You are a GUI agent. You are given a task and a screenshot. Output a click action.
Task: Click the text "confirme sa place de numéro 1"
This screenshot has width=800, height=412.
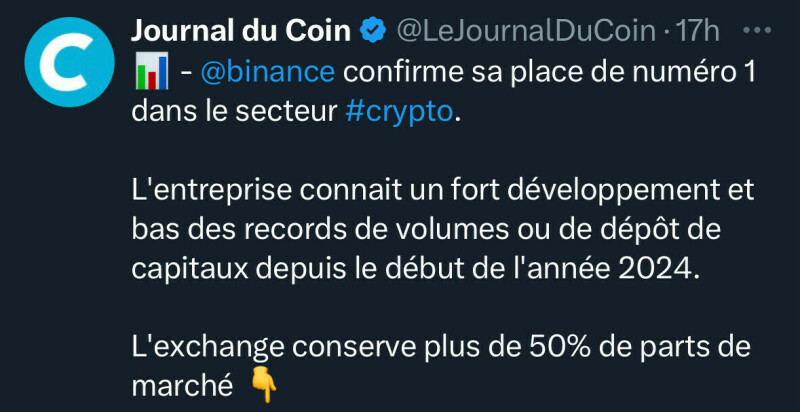coord(550,73)
